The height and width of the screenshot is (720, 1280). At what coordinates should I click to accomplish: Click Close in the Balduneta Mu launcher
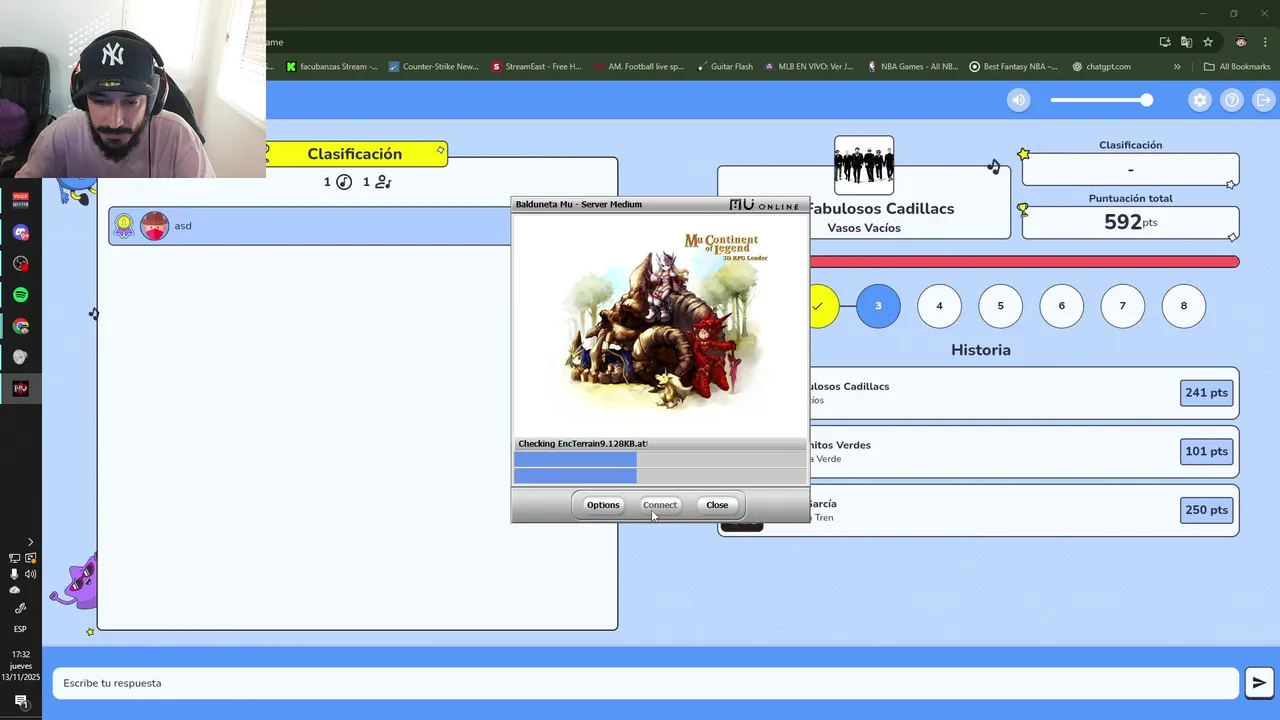[x=717, y=505]
